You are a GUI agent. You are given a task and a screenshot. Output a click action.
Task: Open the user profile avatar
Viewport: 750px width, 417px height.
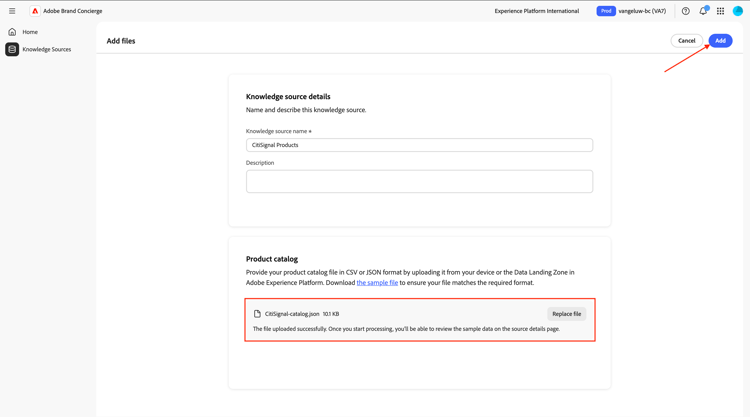point(738,11)
